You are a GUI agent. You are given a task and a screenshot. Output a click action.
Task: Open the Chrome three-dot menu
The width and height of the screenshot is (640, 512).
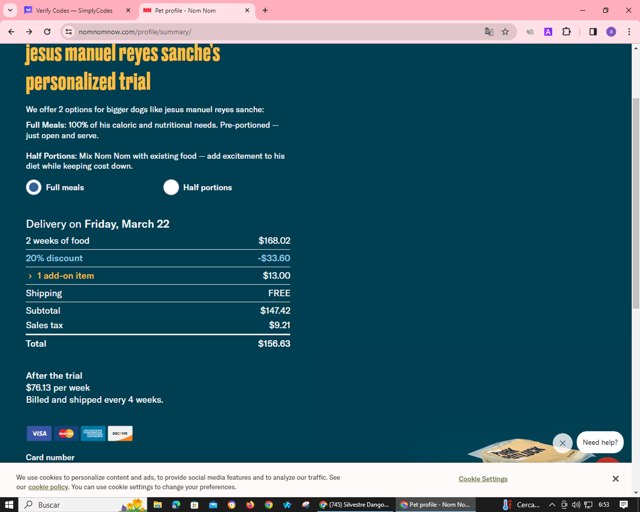(x=629, y=31)
